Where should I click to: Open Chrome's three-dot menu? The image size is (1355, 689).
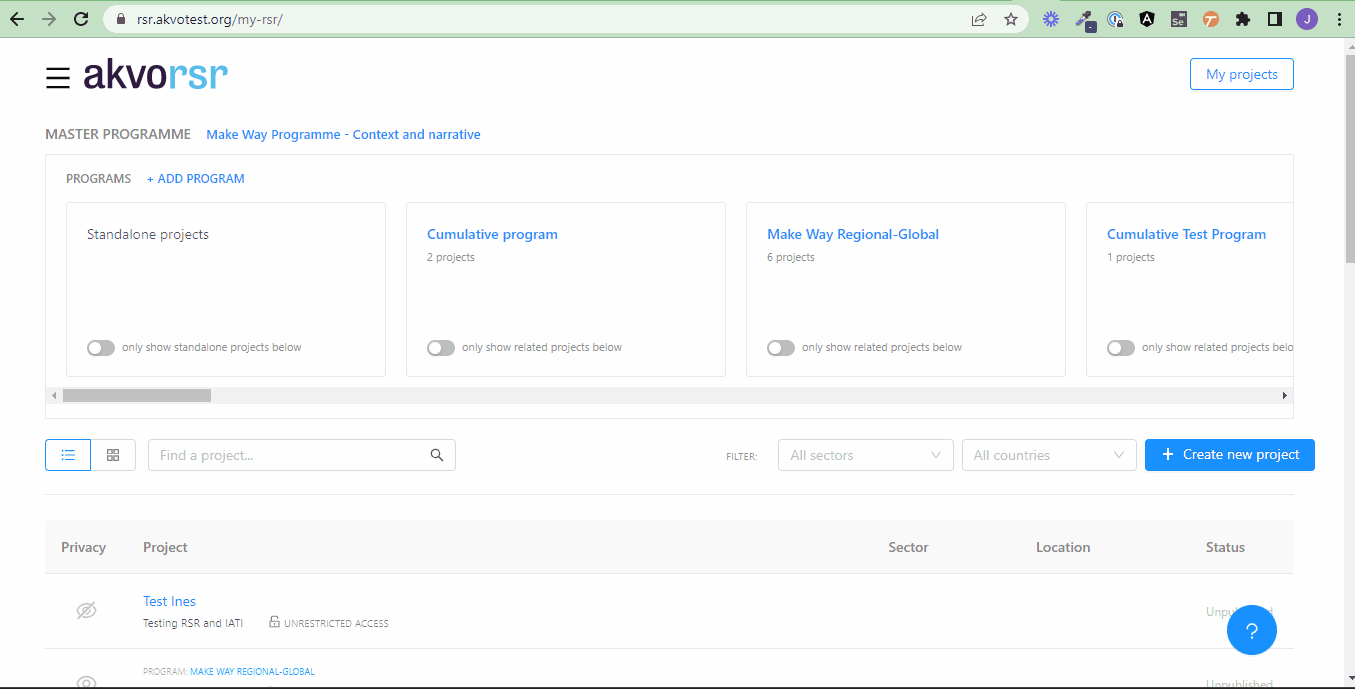pyautogui.click(x=1339, y=19)
